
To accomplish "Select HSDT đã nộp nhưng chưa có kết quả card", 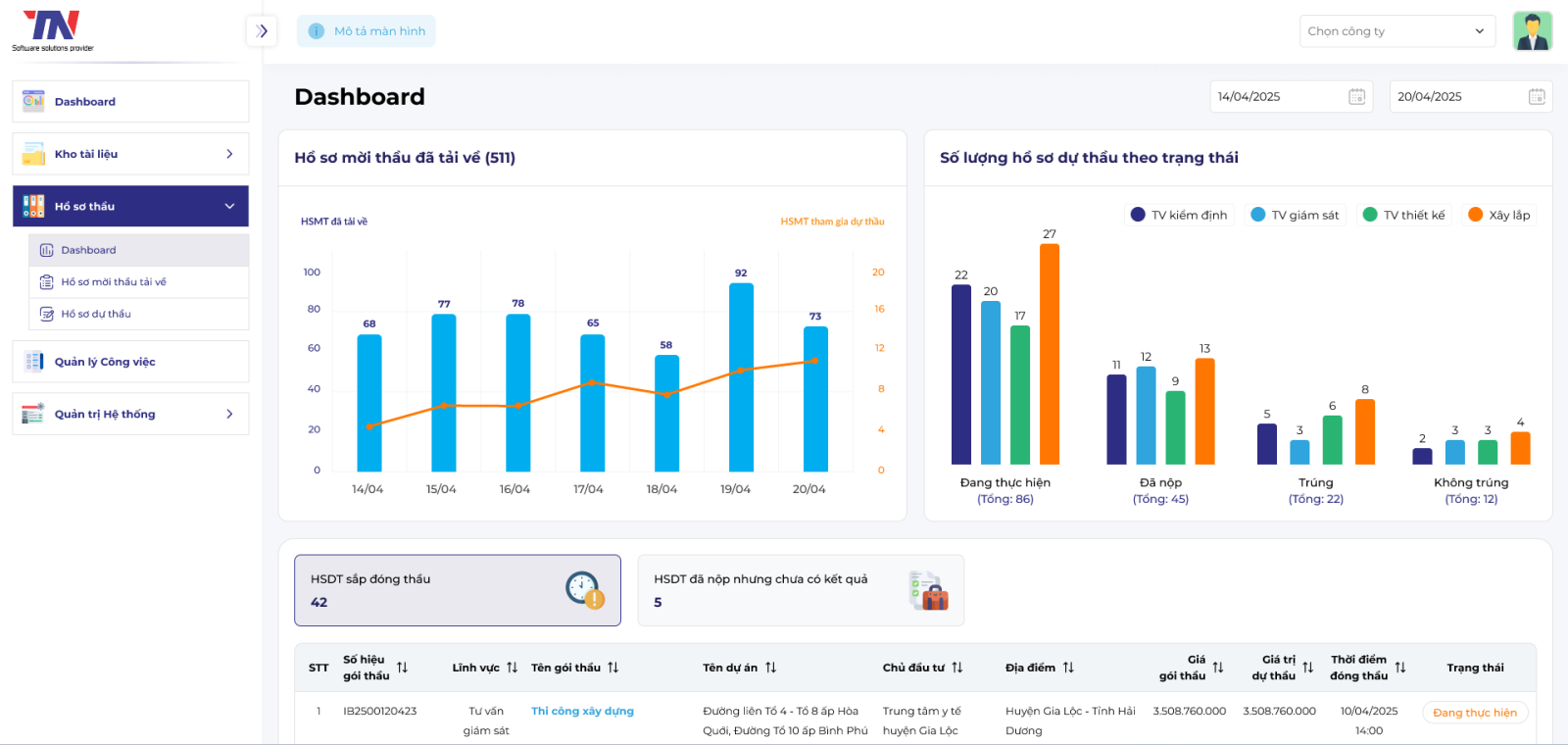I will (800, 590).
